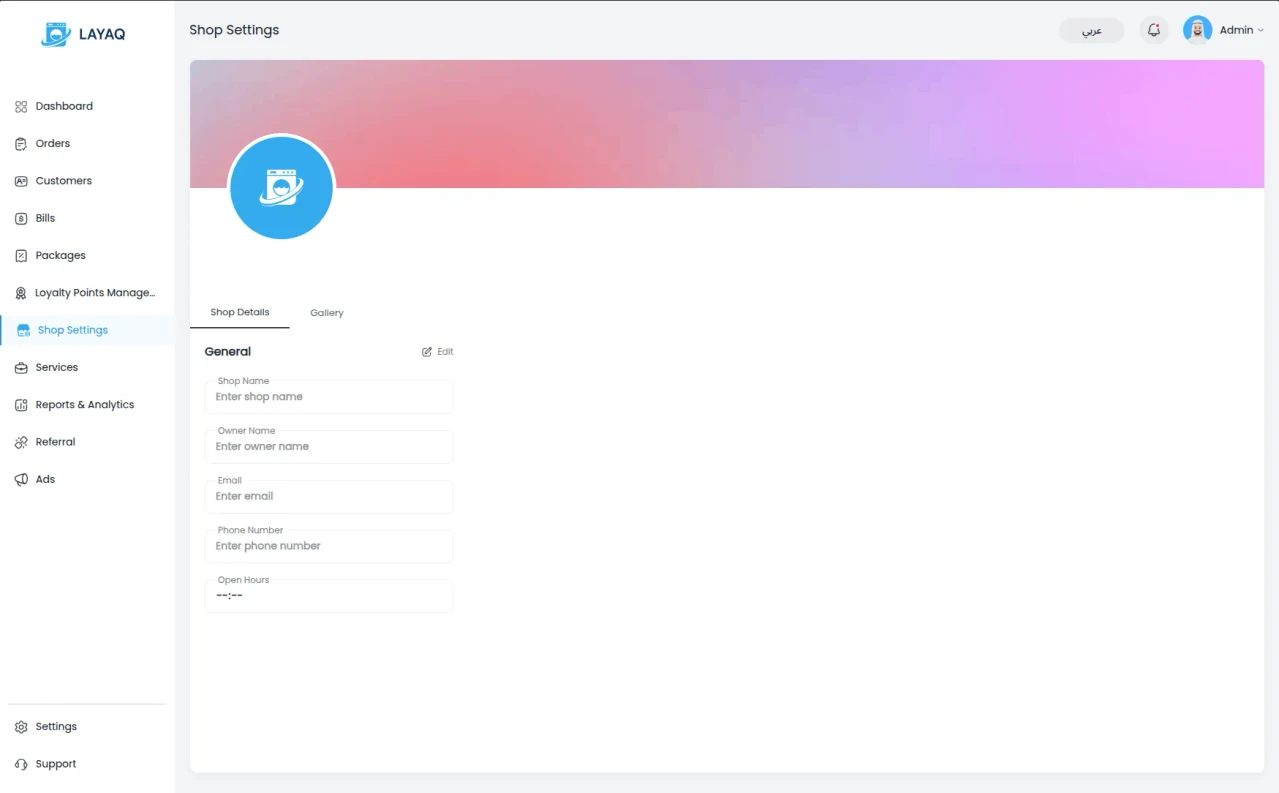This screenshot has height=793, width=1279.
Task: Click the General section heading
Action: pyautogui.click(x=228, y=352)
